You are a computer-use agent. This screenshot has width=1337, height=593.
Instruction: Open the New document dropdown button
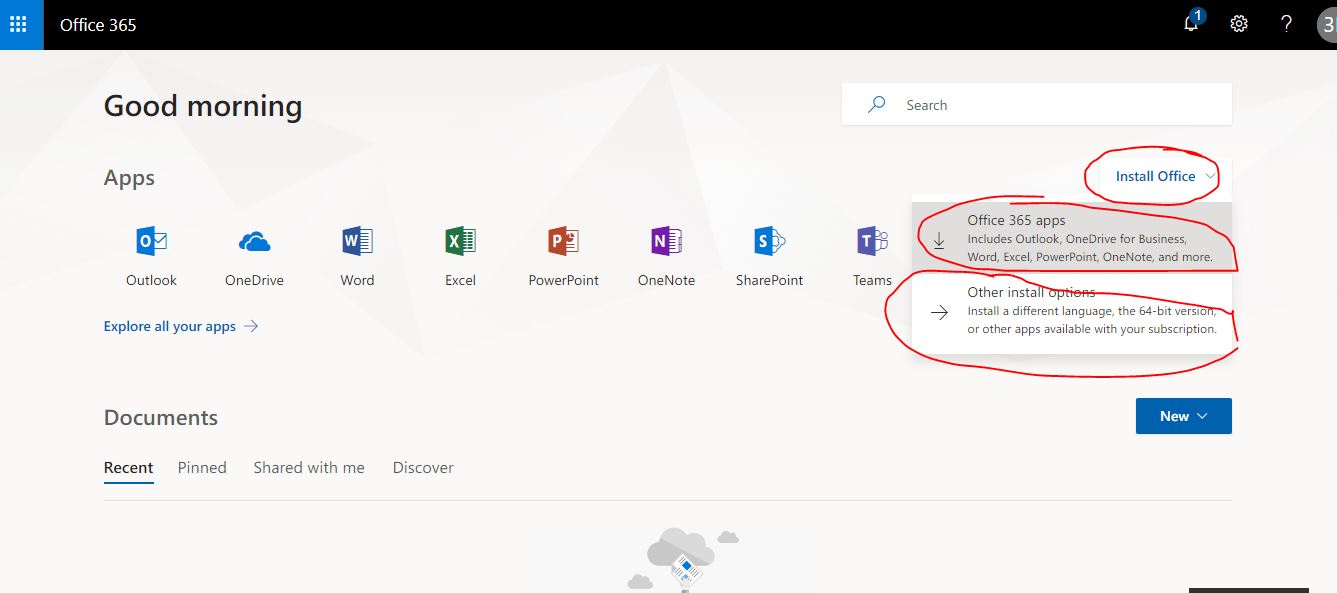point(1184,416)
